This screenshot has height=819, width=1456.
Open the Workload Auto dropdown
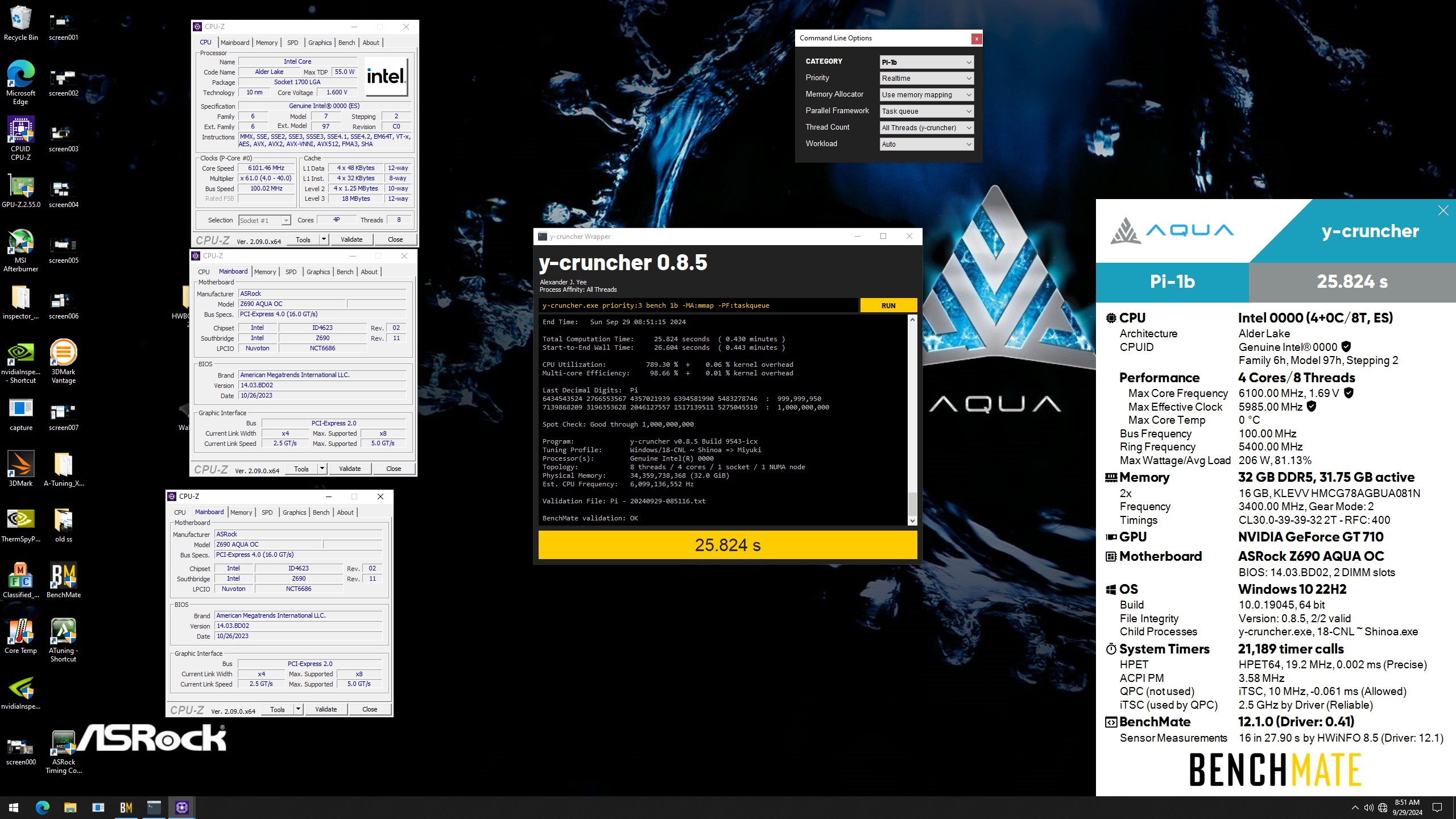[x=926, y=144]
